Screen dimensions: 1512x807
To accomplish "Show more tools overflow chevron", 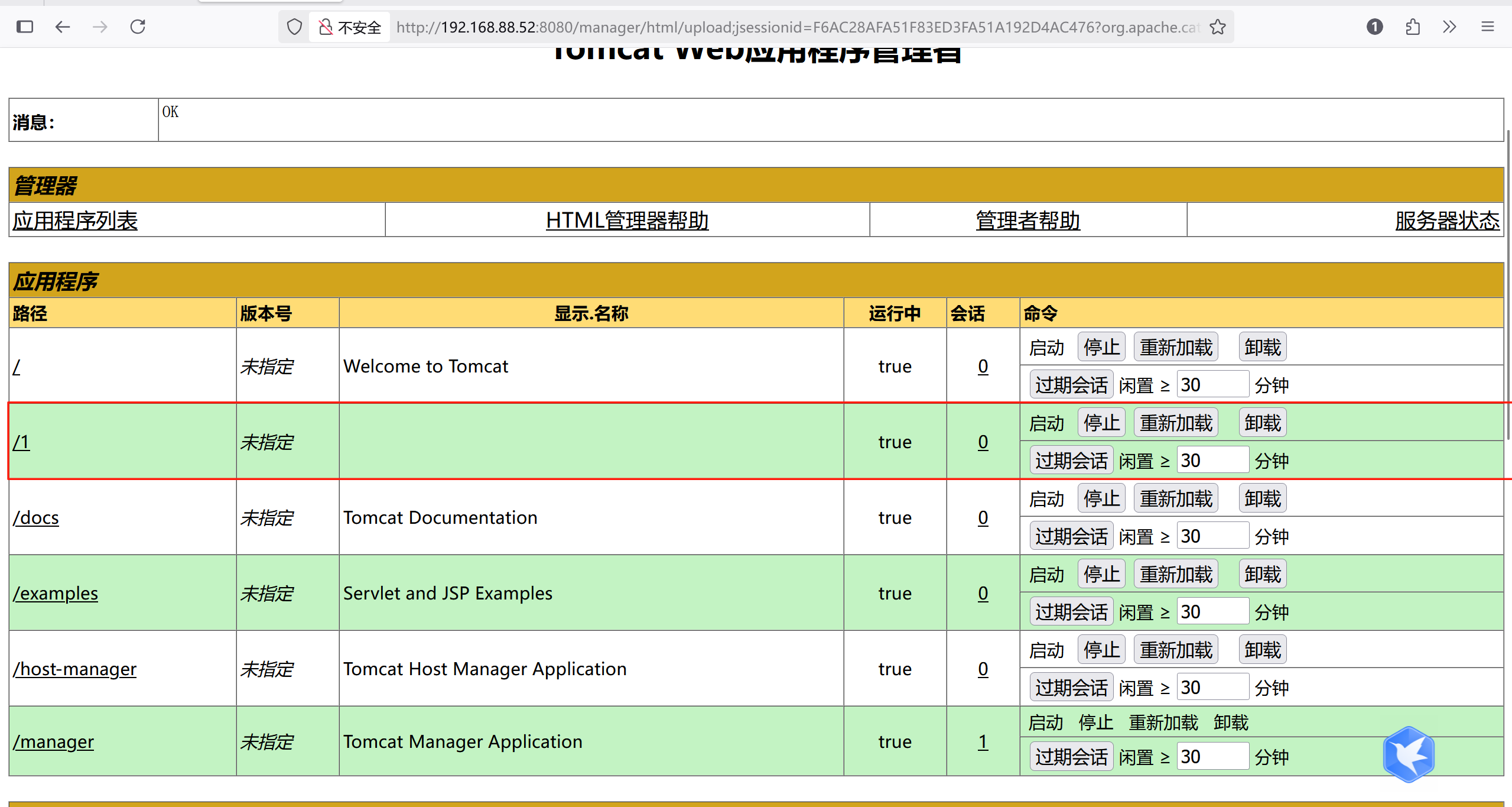I will point(1449,27).
